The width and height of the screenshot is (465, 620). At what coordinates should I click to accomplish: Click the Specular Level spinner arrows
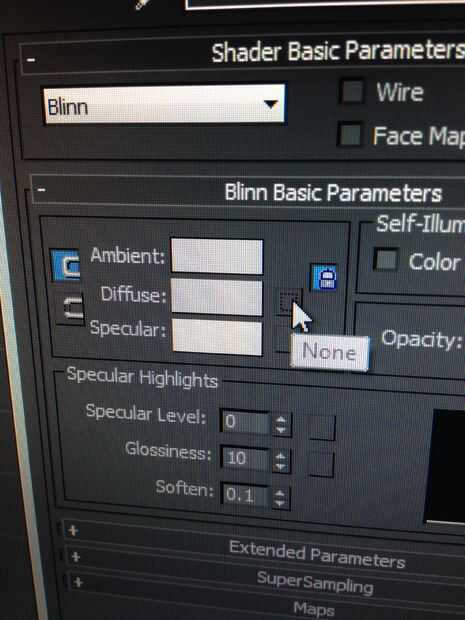coord(281,425)
